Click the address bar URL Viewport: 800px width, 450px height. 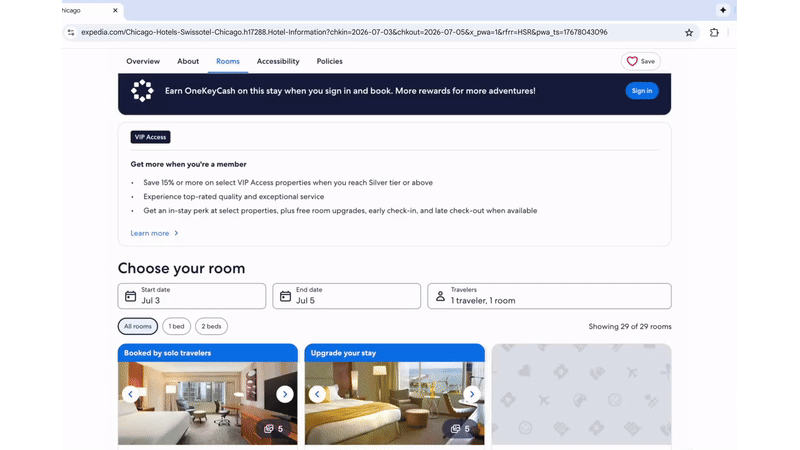click(x=344, y=32)
